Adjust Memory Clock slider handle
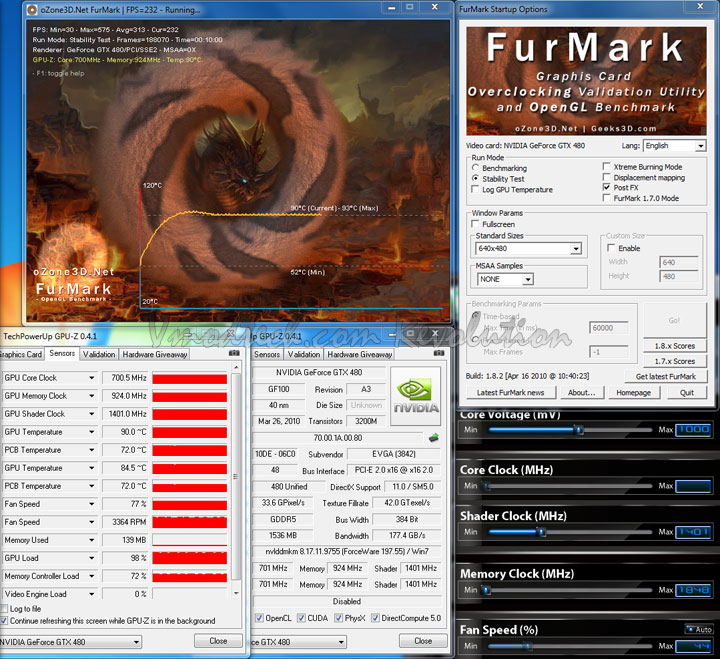The height and width of the screenshot is (659, 720). click(486, 590)
